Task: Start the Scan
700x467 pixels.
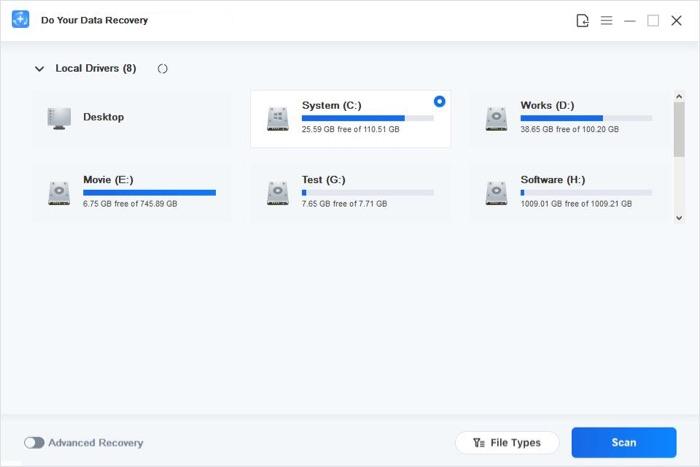Action: [624, 442]
